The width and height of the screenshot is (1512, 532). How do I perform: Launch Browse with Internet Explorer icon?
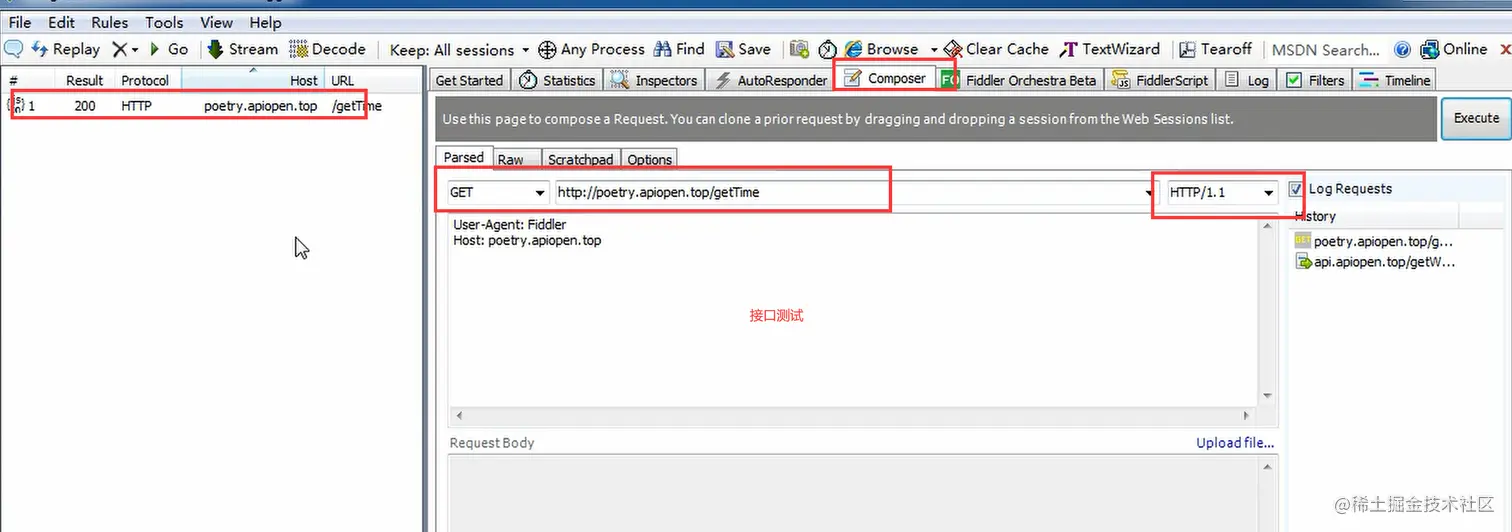click(x=881, y=49)
